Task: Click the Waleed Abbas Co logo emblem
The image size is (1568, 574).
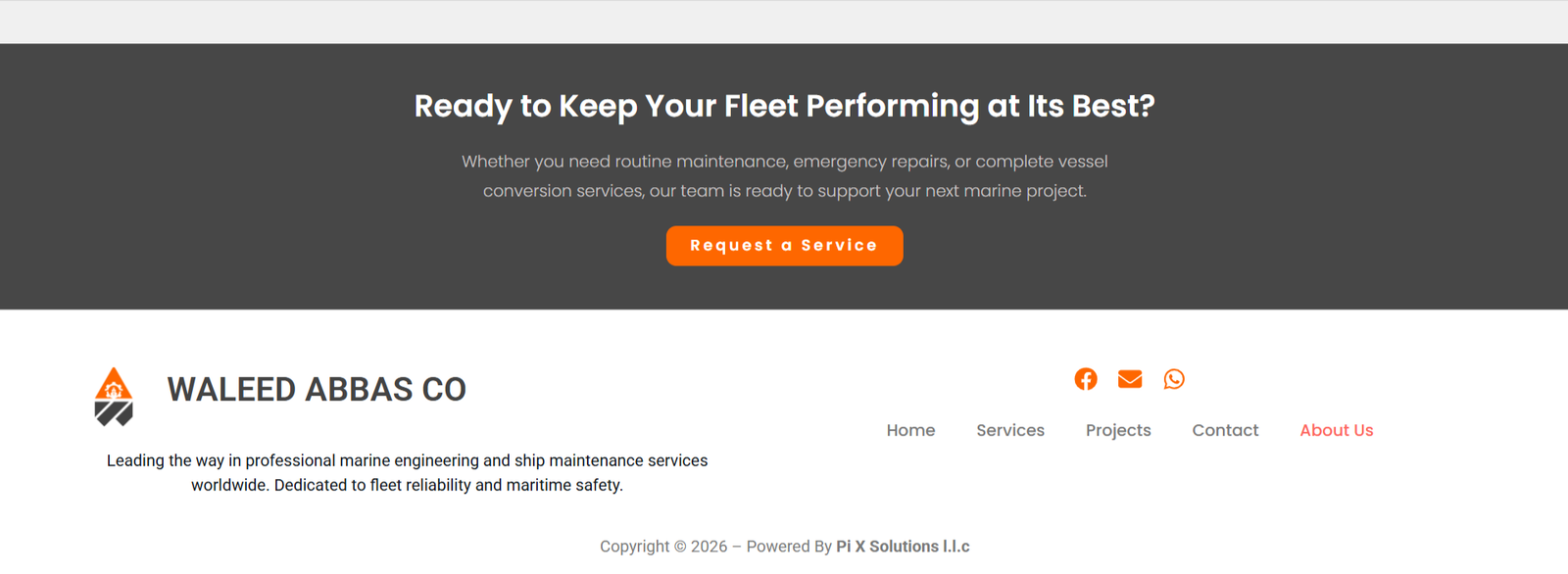Action: click(114, 397)
